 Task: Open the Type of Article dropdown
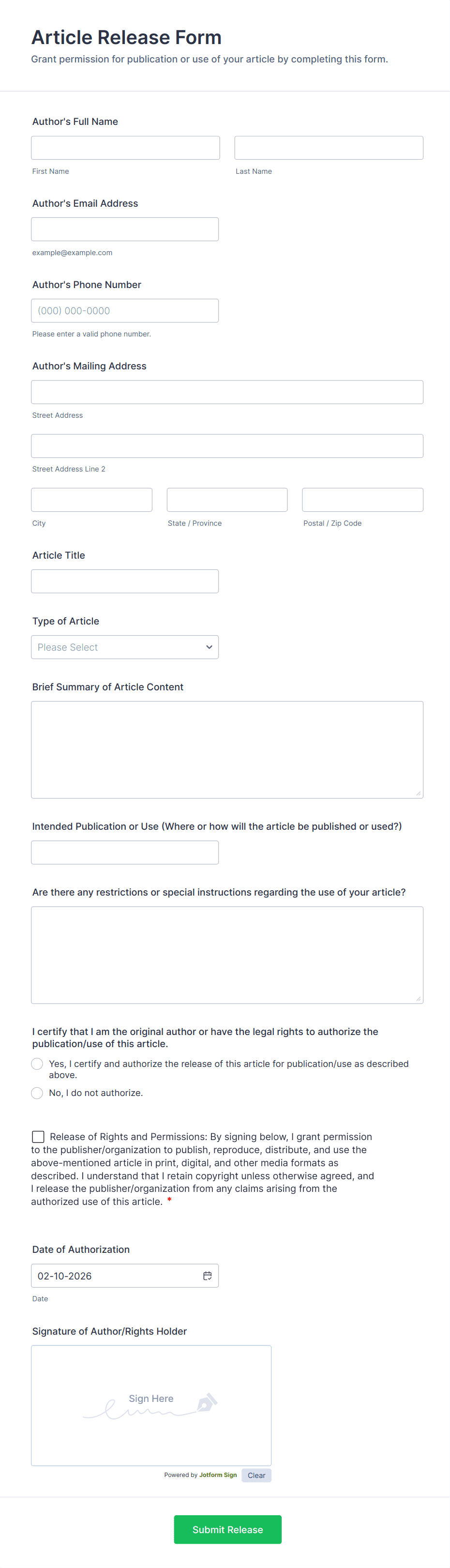pos(125,647)
